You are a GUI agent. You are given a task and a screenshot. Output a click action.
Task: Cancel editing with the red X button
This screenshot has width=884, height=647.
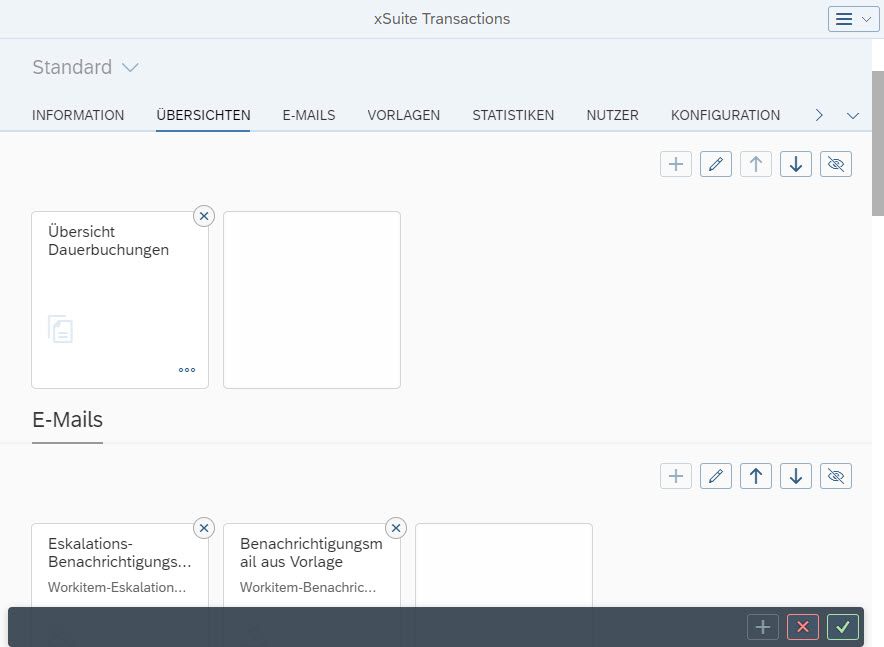(803, 627)
